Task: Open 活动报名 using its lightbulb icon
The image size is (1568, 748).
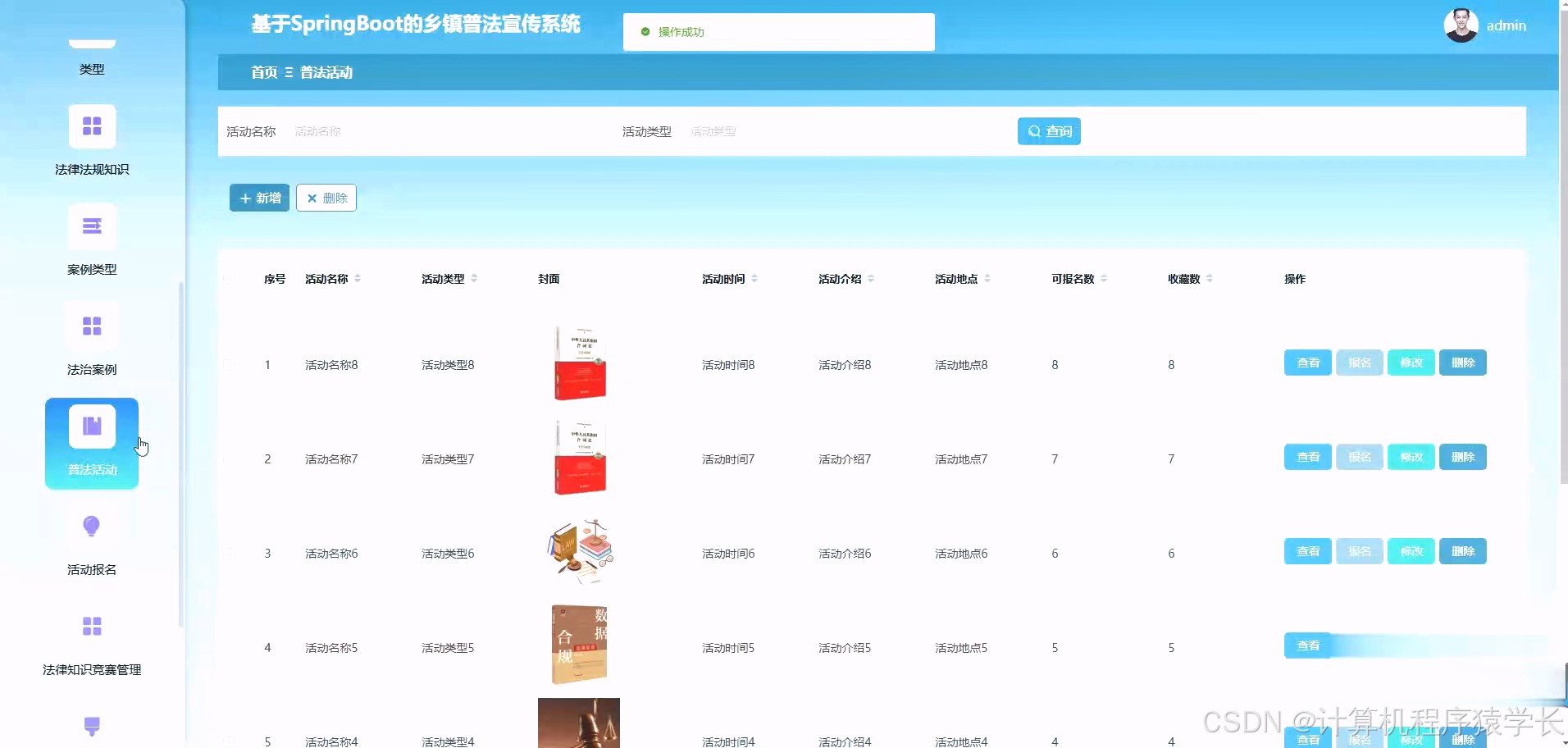Action: (x=92, y=526)
